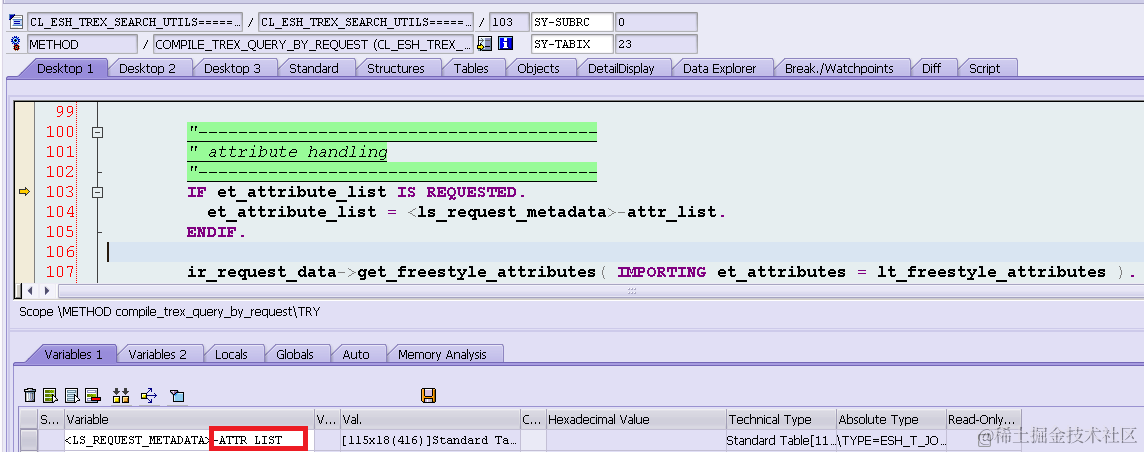Click the <LS_REQUEST_METADATA>-ATTR_LIST variable cell
Screen dimensions: 1144x452
coord(188,440)
